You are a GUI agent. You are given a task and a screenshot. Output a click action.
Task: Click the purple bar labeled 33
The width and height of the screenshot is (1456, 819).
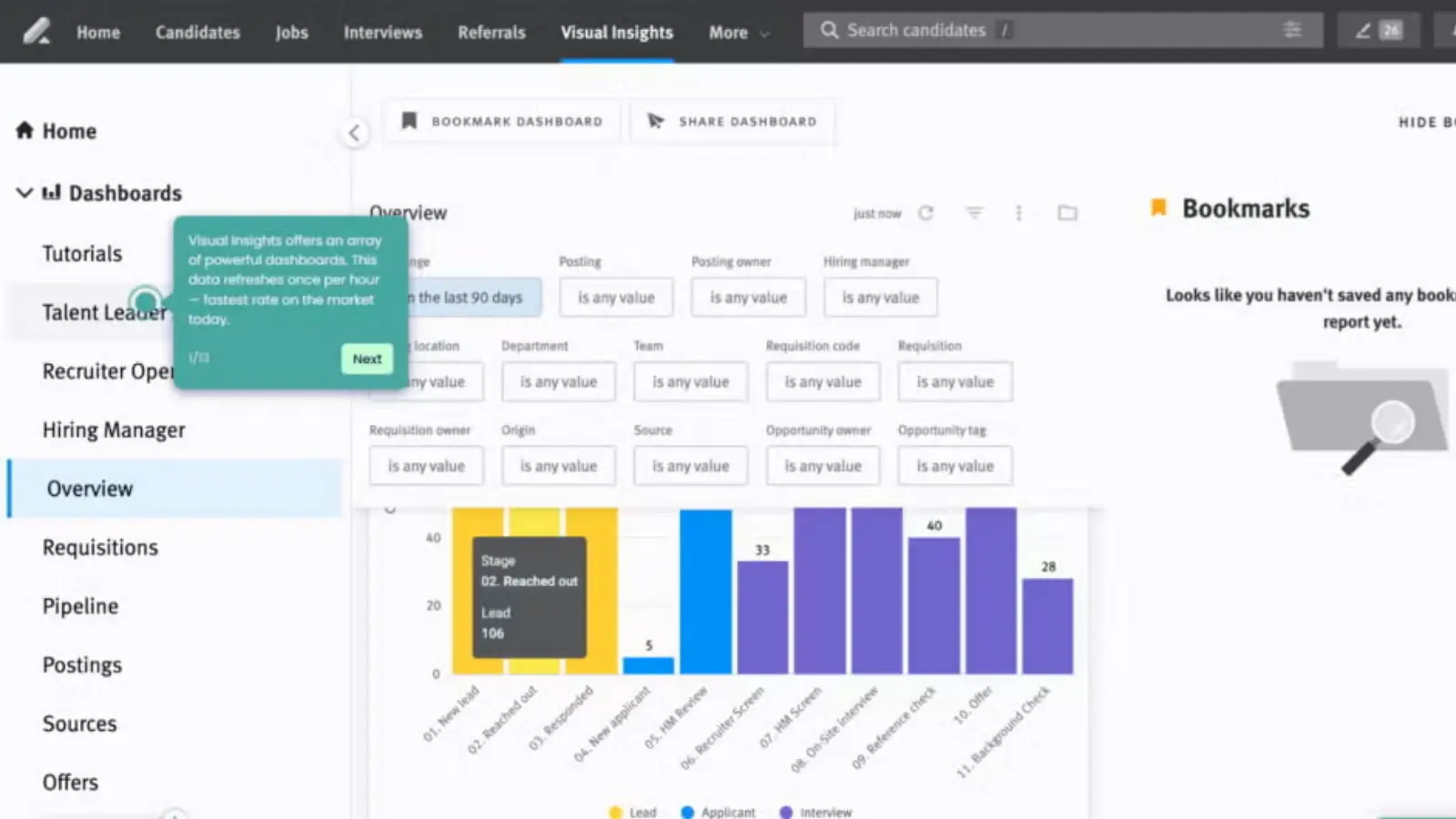[x=763, y=617]
